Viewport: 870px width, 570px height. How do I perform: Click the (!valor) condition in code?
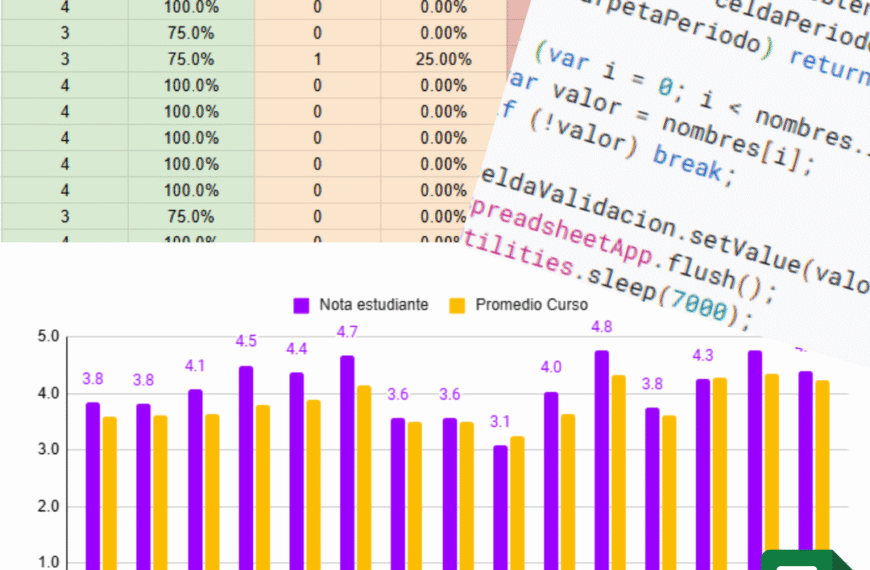tap(583, 133)
